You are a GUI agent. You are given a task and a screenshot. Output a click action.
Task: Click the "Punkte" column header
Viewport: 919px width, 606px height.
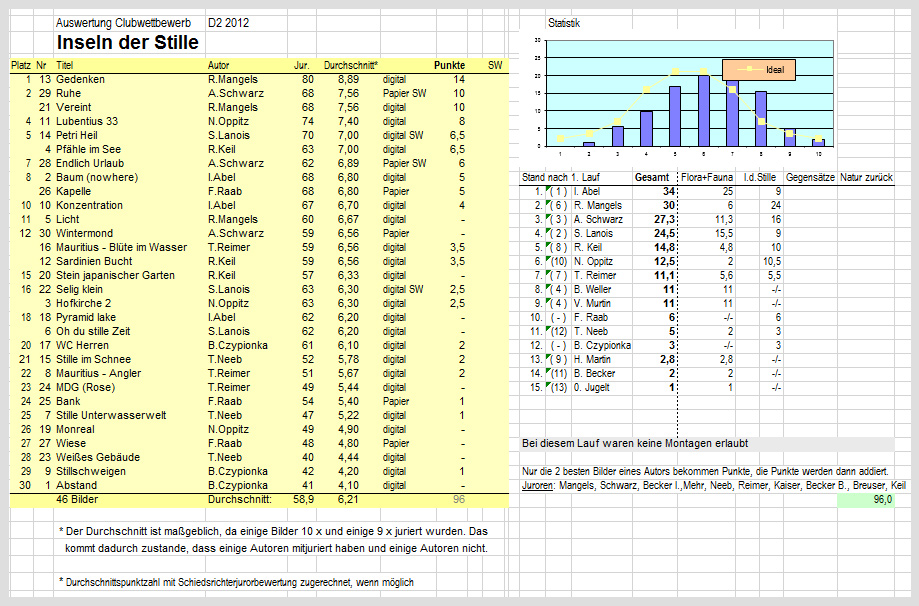pos(450,65)
